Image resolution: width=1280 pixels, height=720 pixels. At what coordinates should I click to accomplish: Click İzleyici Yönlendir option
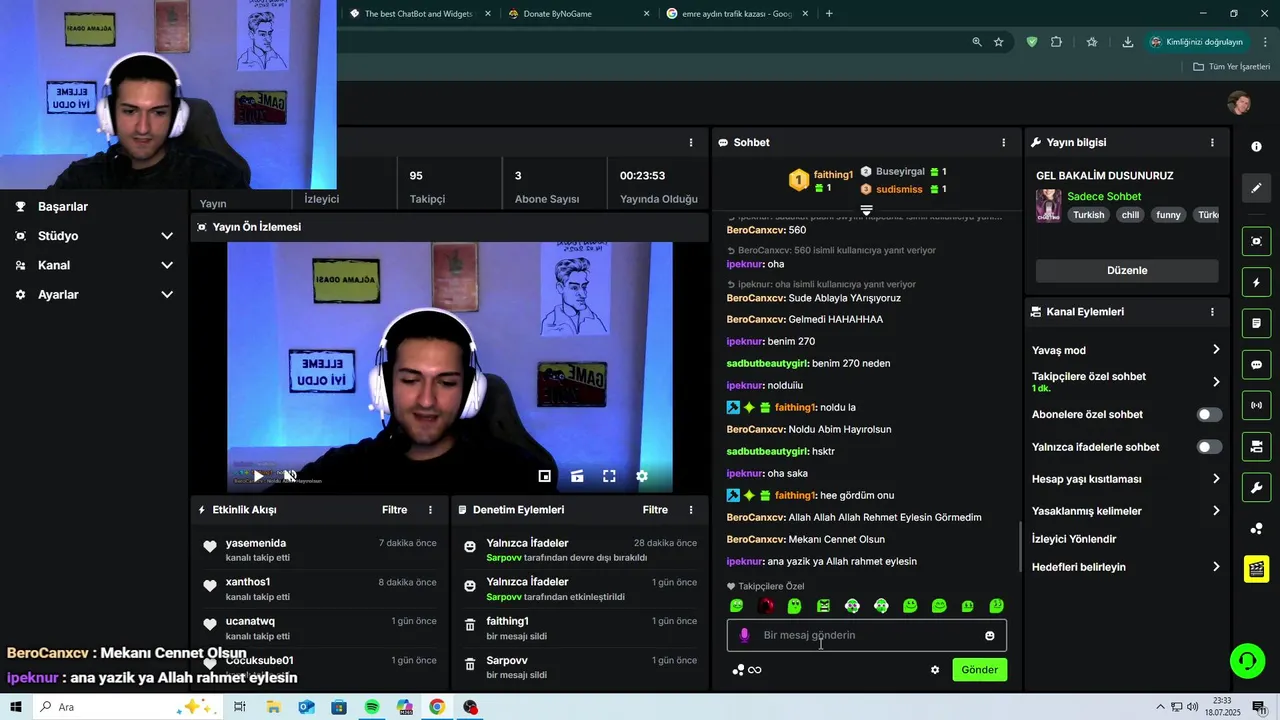[x=1074, y=539]
